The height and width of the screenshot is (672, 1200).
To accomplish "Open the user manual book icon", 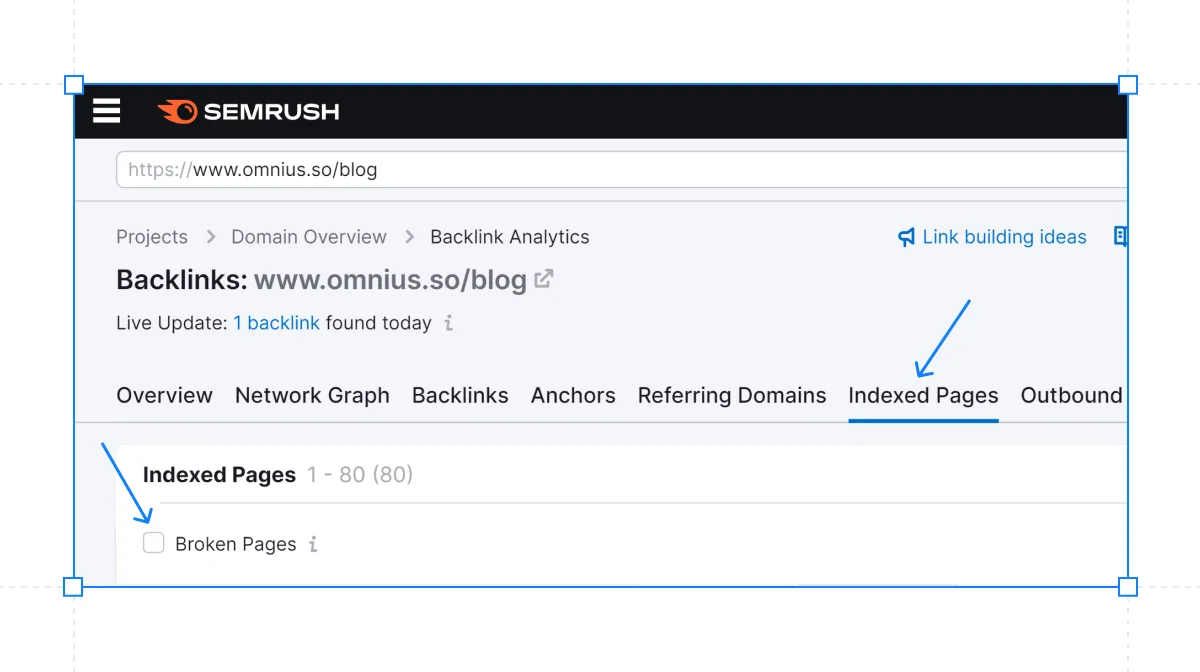I will (1121, 237).
